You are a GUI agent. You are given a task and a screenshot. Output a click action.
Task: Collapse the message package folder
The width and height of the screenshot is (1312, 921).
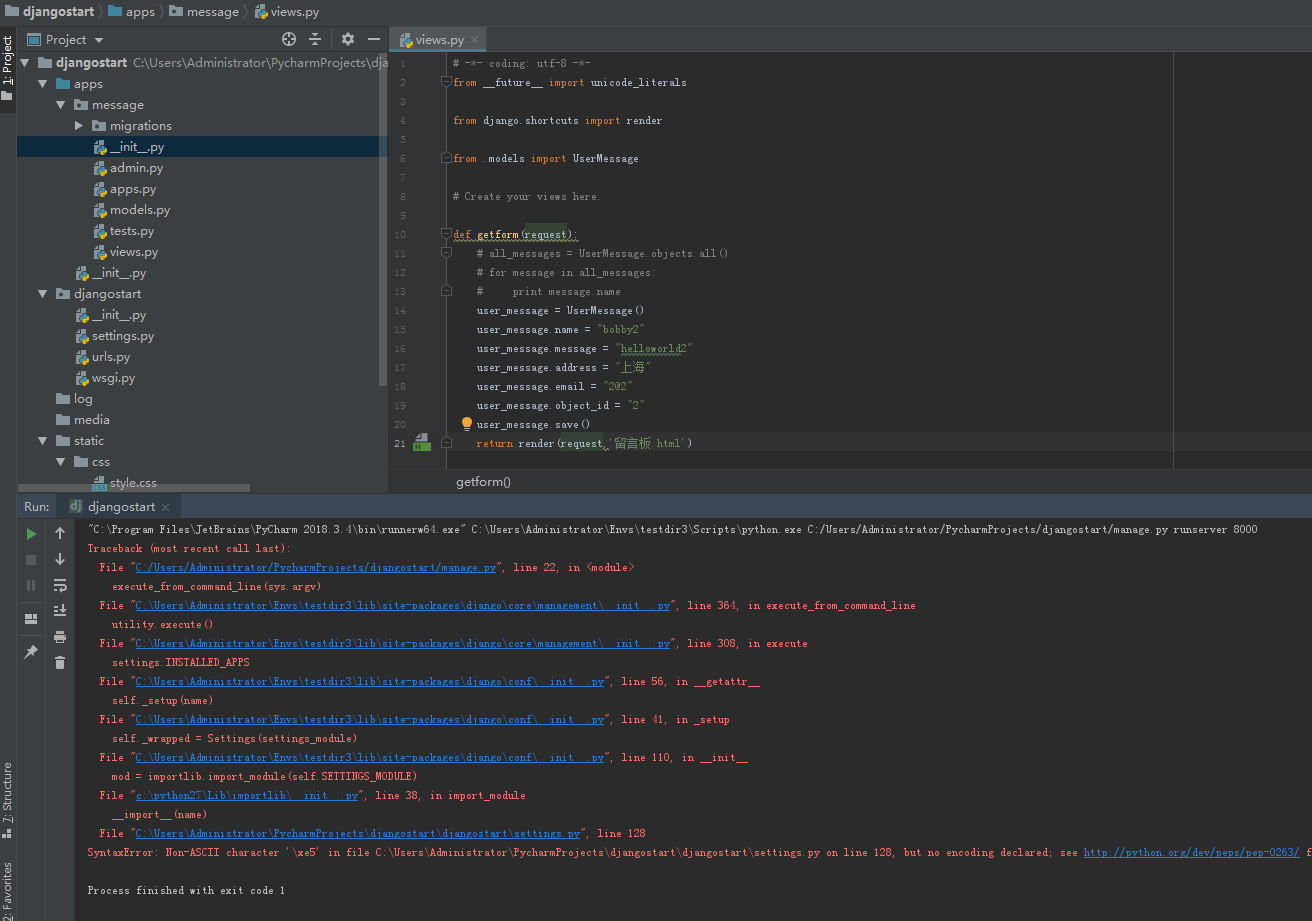pyautogui.click(x=61, y=105)
